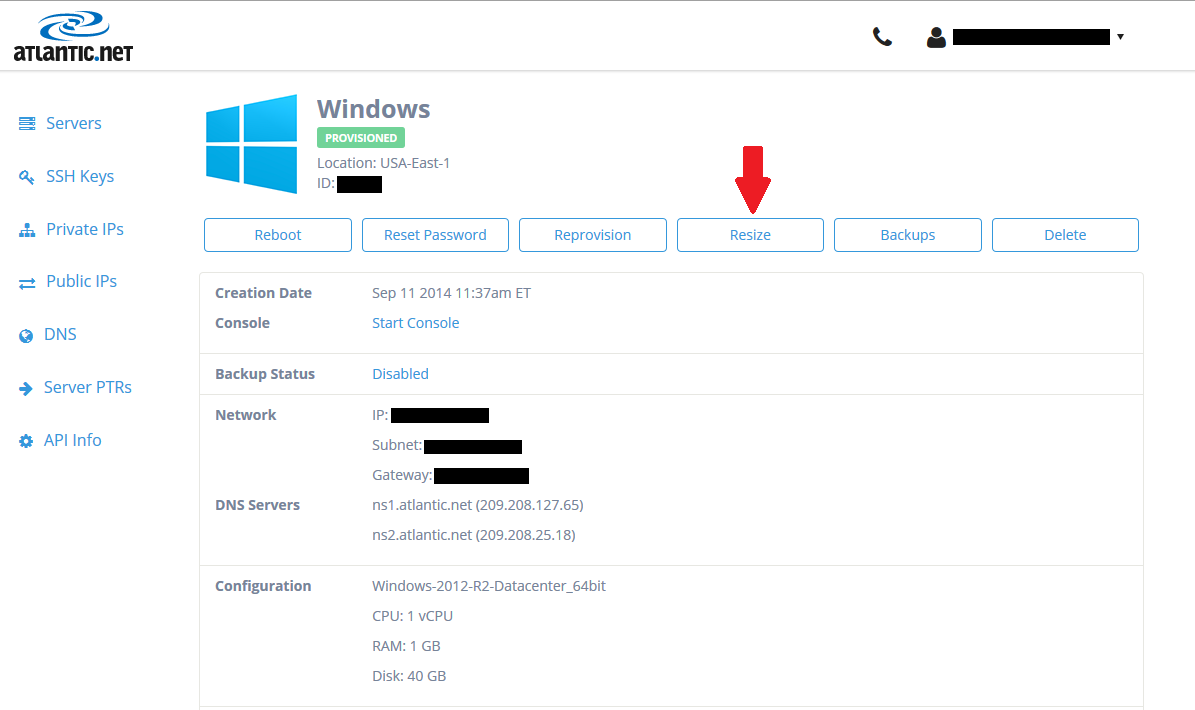
Task: Open the Servers menu item
Action: point(73,123)
